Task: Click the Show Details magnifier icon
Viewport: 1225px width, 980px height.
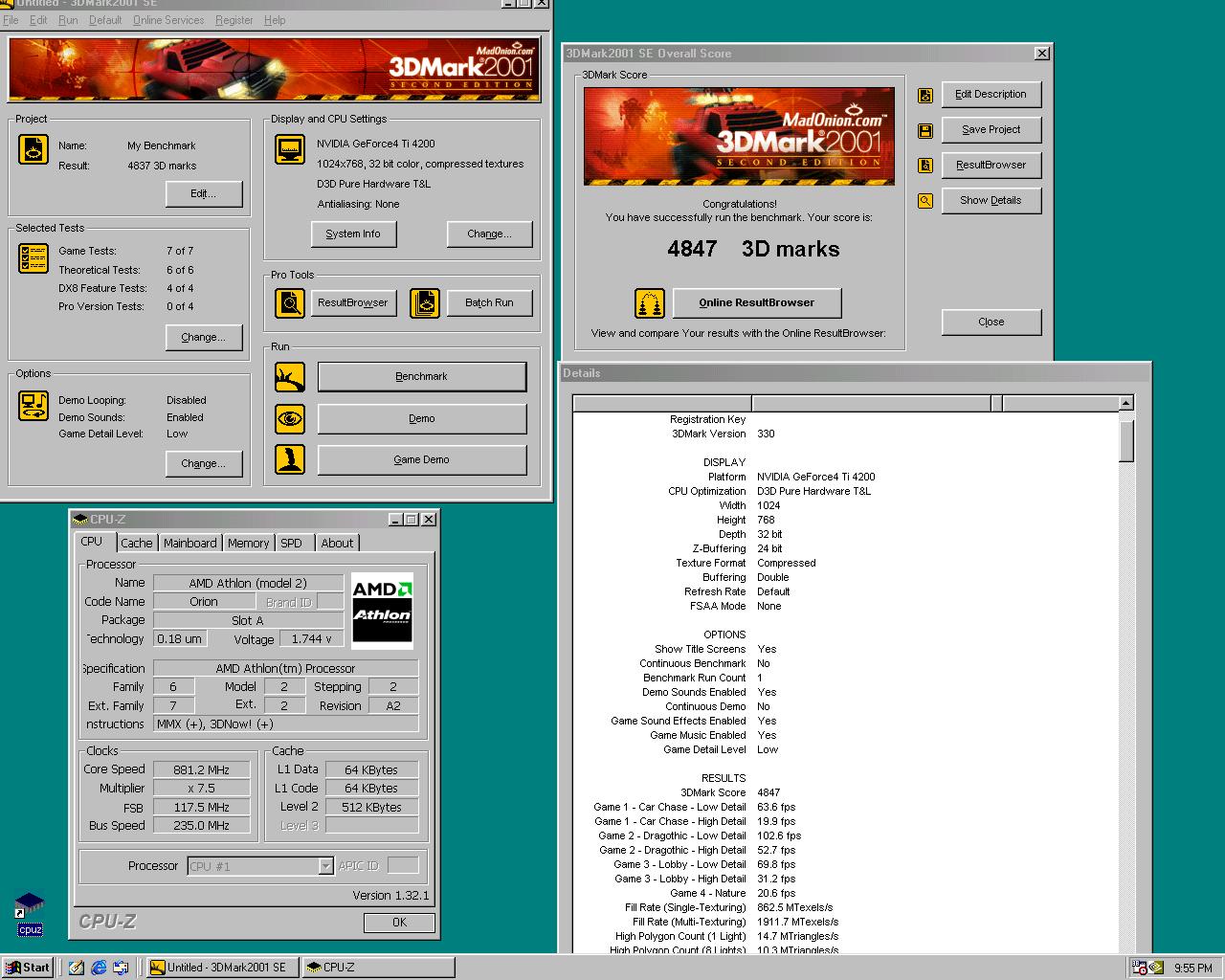Action: click(x=925, y=201)
